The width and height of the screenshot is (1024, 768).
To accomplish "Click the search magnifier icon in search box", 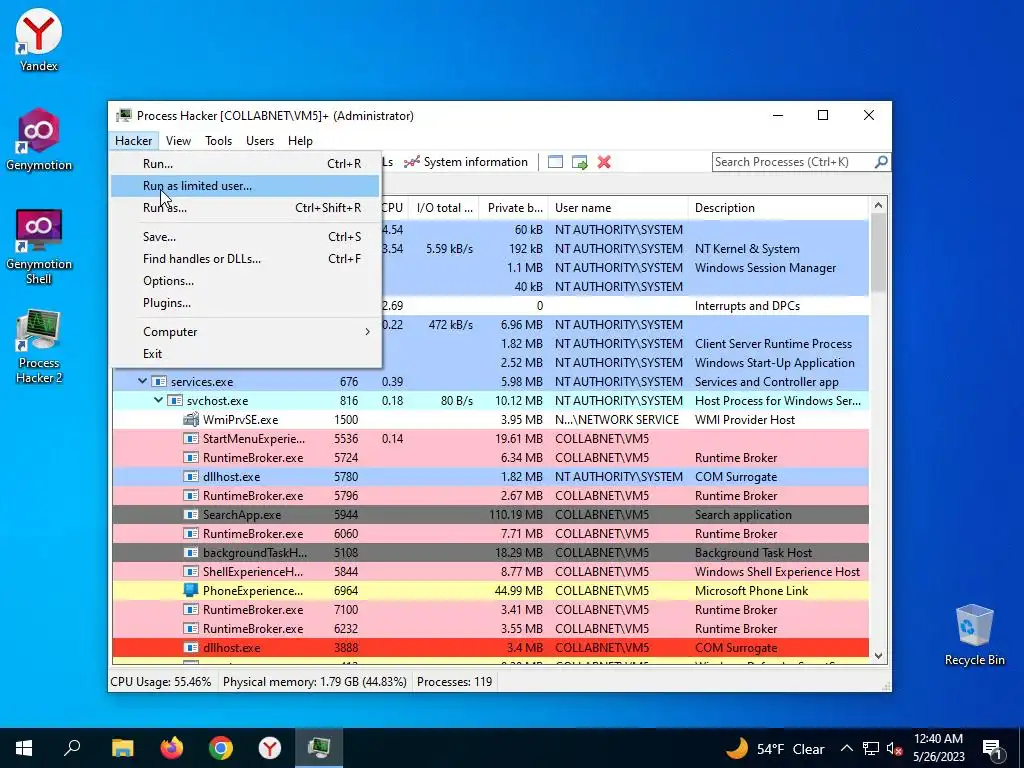I will 880,161.
